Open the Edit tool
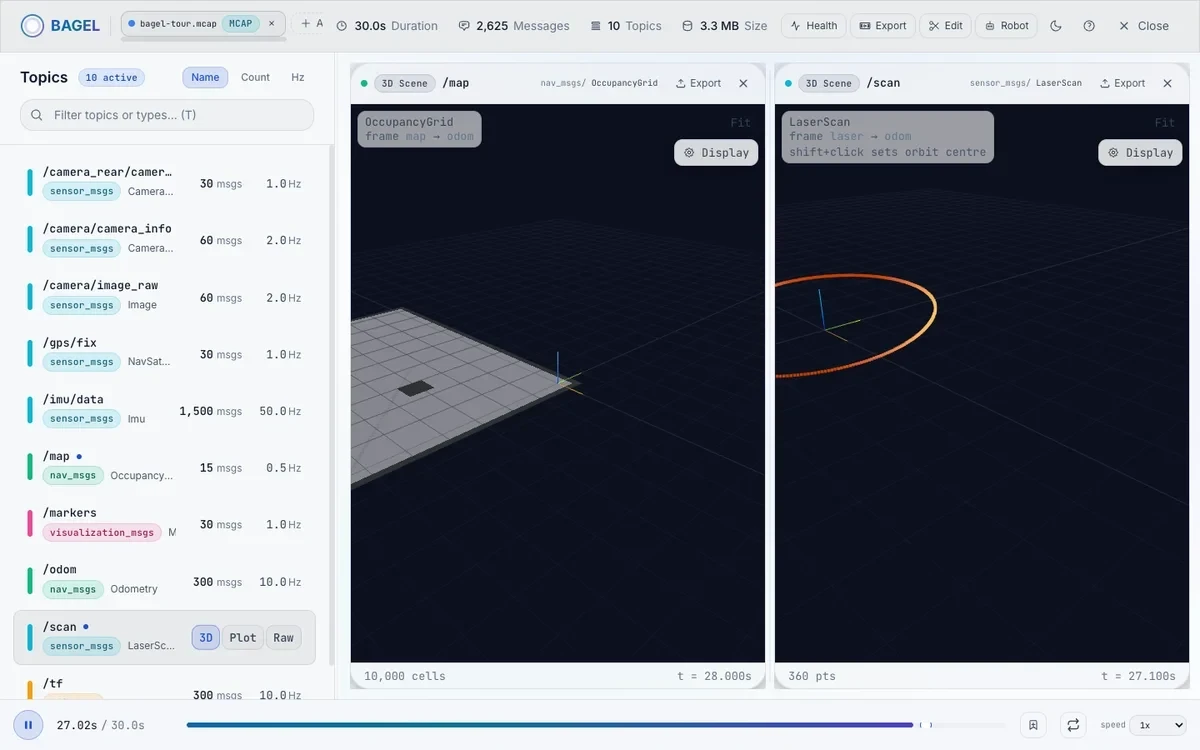1200x750 pixels. click(x=945, y=26)
